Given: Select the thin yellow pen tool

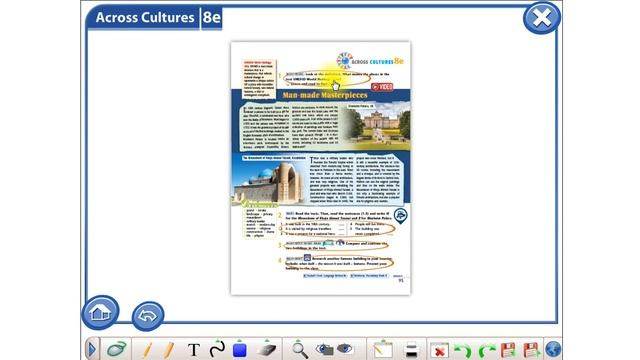Looking at the screenshot, I should coord(147,350).
